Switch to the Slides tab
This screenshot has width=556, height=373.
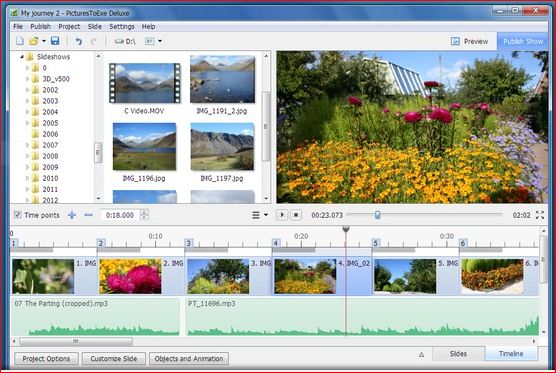pyautogui.click(x=458, y=354)
